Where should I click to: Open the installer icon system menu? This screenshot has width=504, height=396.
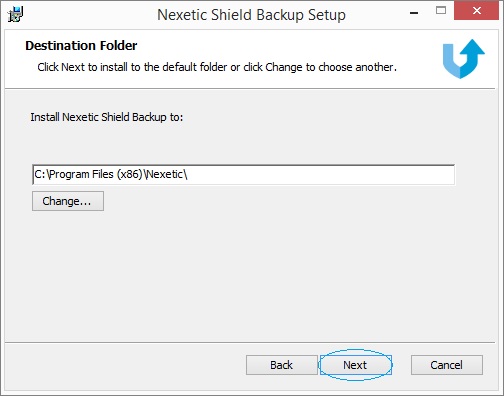pos(15,15)
